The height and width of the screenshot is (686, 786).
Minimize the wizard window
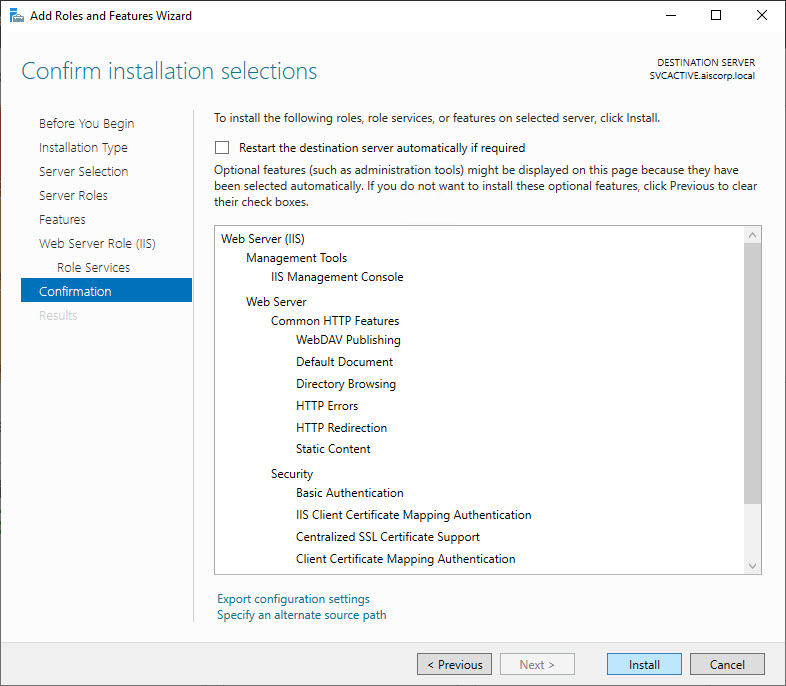pos(670,15)
